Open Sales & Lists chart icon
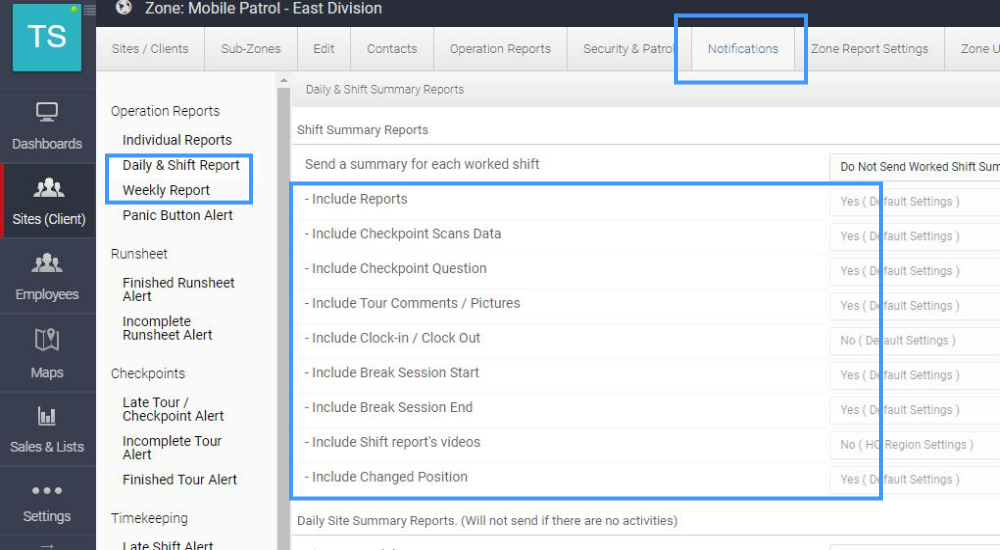Image resolution: width=1000 pixels, height=550 pixels. (47, 416)
